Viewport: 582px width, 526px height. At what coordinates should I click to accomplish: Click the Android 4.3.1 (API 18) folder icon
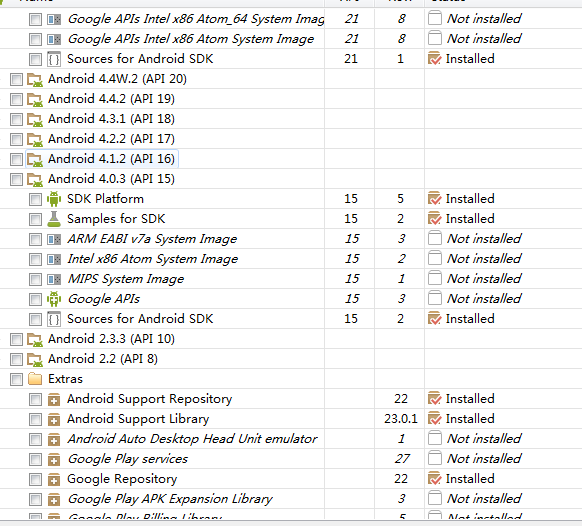[x=35, y=120]
